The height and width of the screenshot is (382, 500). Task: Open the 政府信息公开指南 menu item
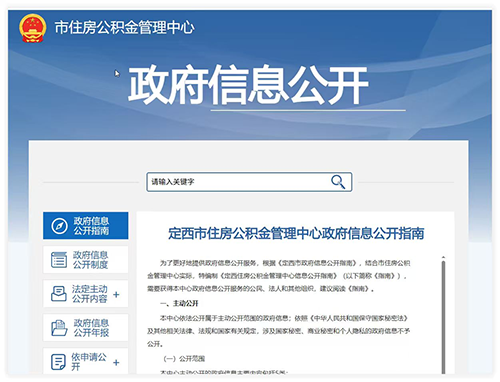pos(86,226)
